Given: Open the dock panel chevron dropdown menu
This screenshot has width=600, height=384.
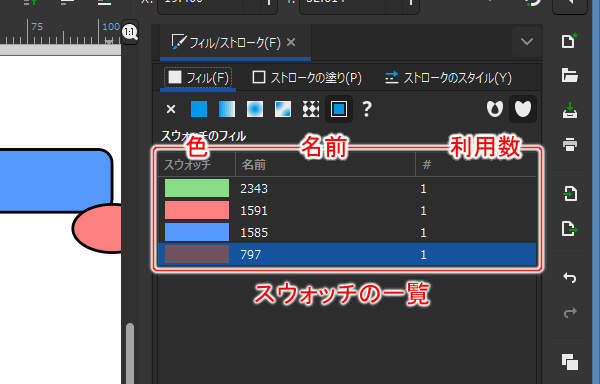Looking at the screenshot, I should [x=527, y=41].
